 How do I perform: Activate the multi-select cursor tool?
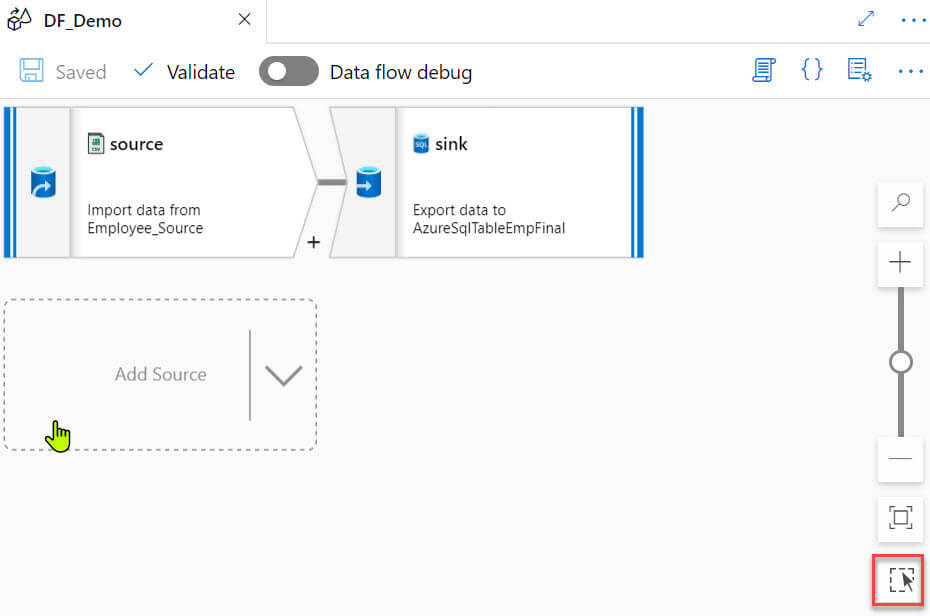tap(901, 580)
